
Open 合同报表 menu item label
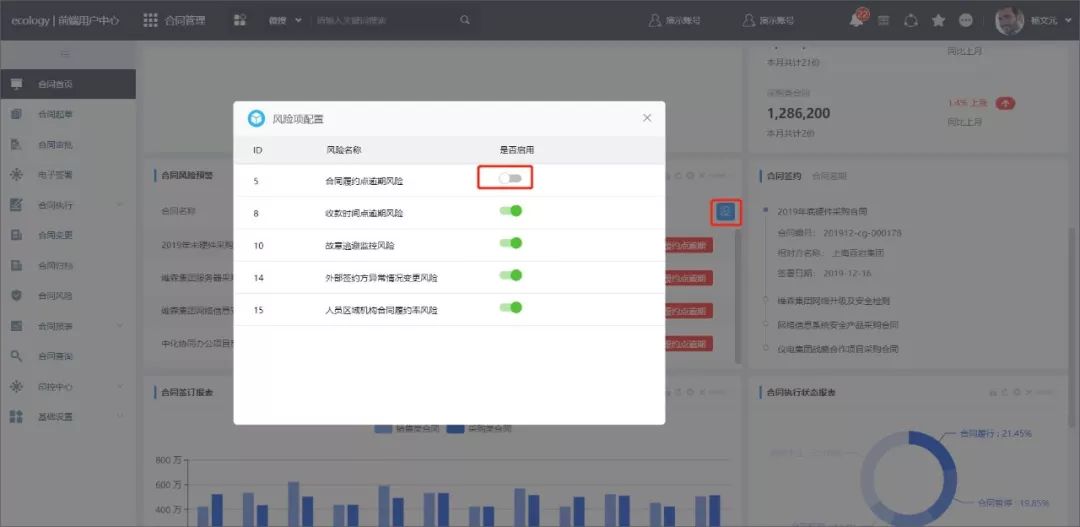pyautogui.click(x=55, y=326)
